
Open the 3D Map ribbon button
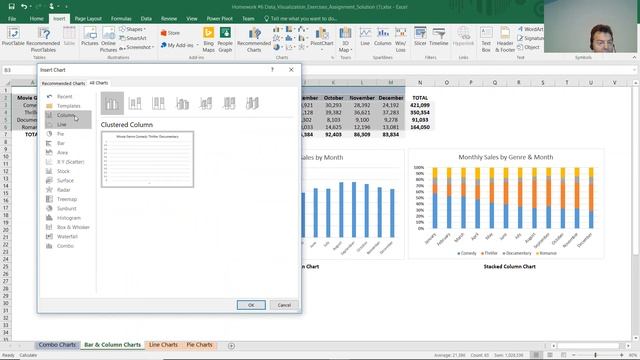(x=345, y=39)
